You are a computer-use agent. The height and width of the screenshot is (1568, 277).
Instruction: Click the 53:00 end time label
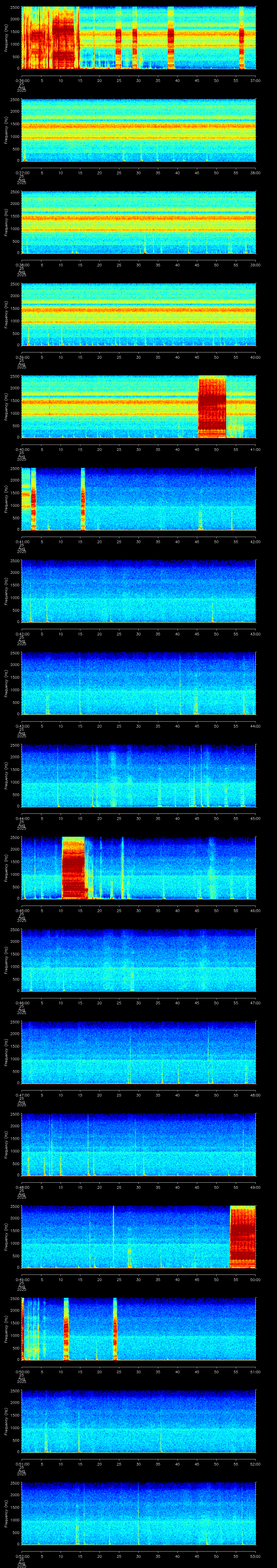click(256, 1556)
